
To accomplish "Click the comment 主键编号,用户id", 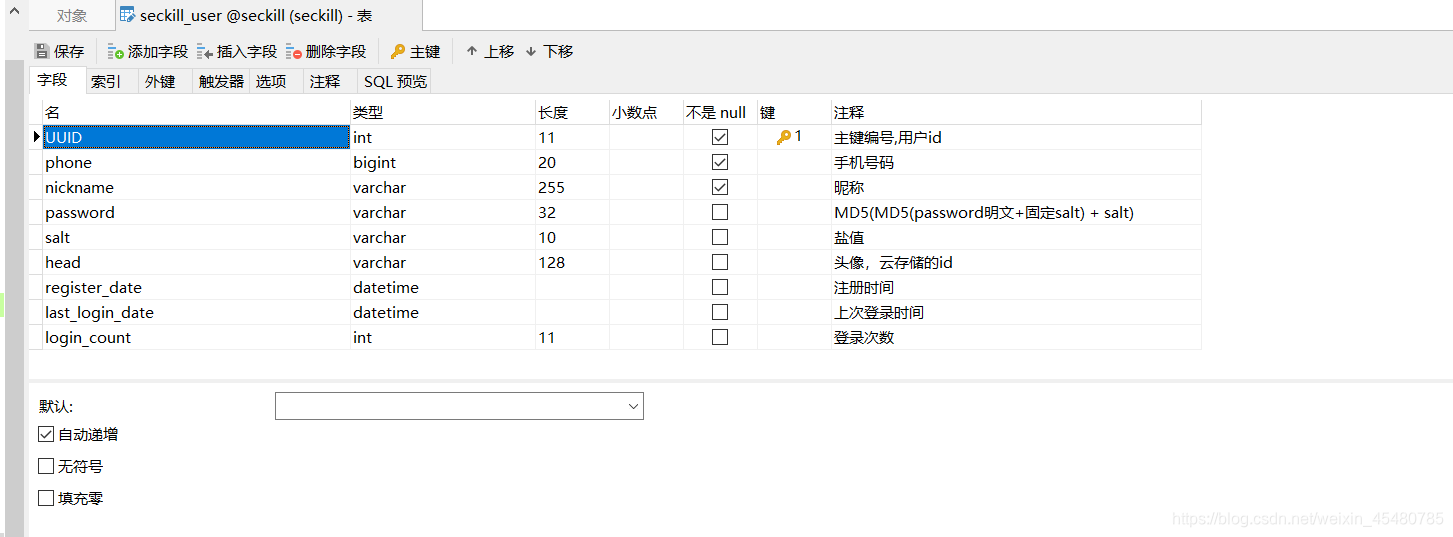I will click(1016, 137).
